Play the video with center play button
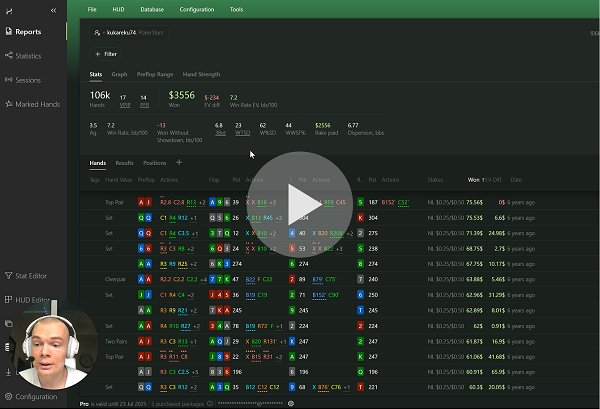 point(300,203)
